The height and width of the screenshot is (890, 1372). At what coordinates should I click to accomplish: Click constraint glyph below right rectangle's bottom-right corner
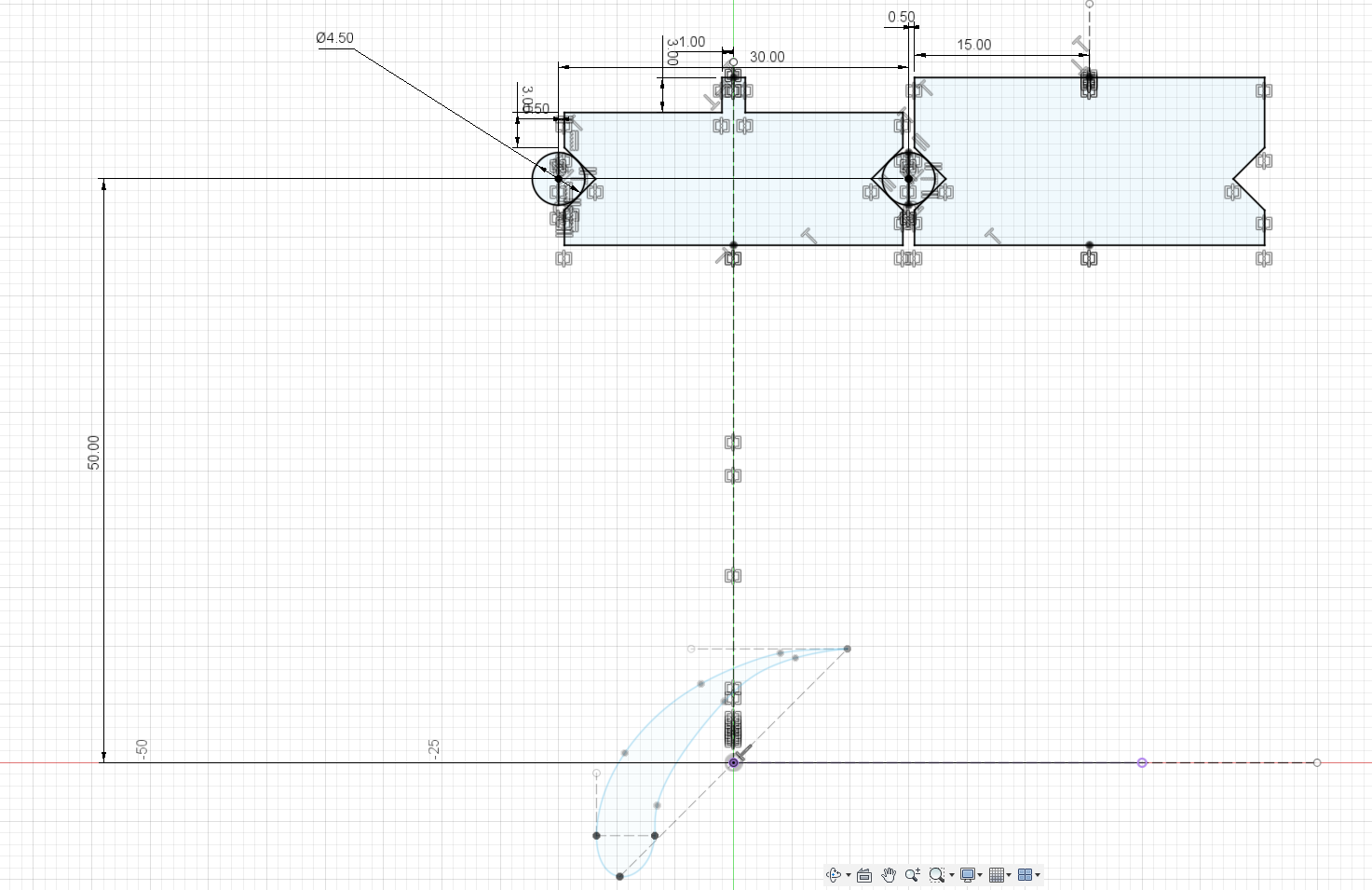pyautogui.click(x=1263, y=258)
